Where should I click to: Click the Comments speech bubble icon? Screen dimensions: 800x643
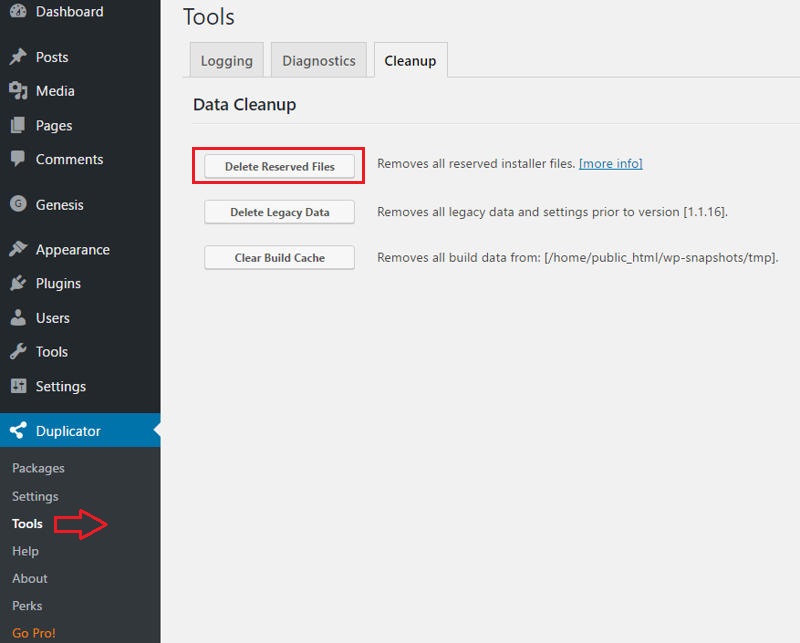click(17, 159)
